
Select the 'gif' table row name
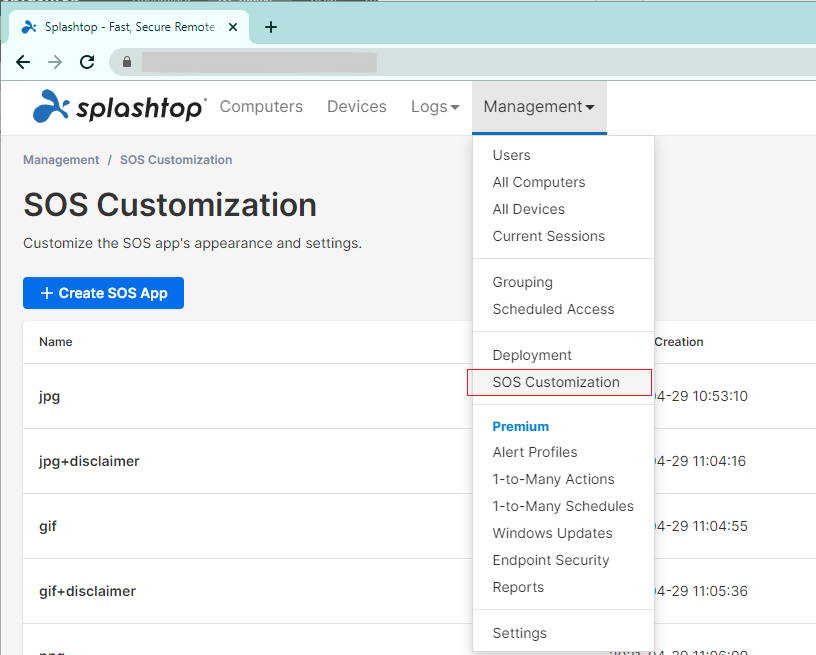click(x=47, y=526)
